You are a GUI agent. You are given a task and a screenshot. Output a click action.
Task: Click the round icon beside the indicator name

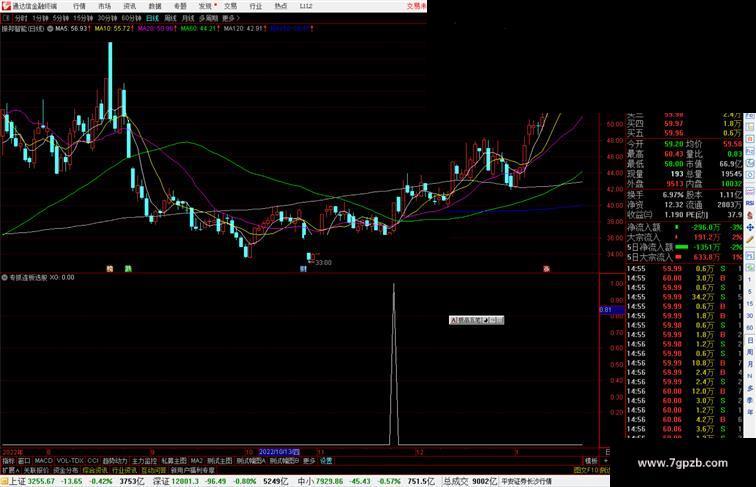pyautogui.click(x=5, y=277)
